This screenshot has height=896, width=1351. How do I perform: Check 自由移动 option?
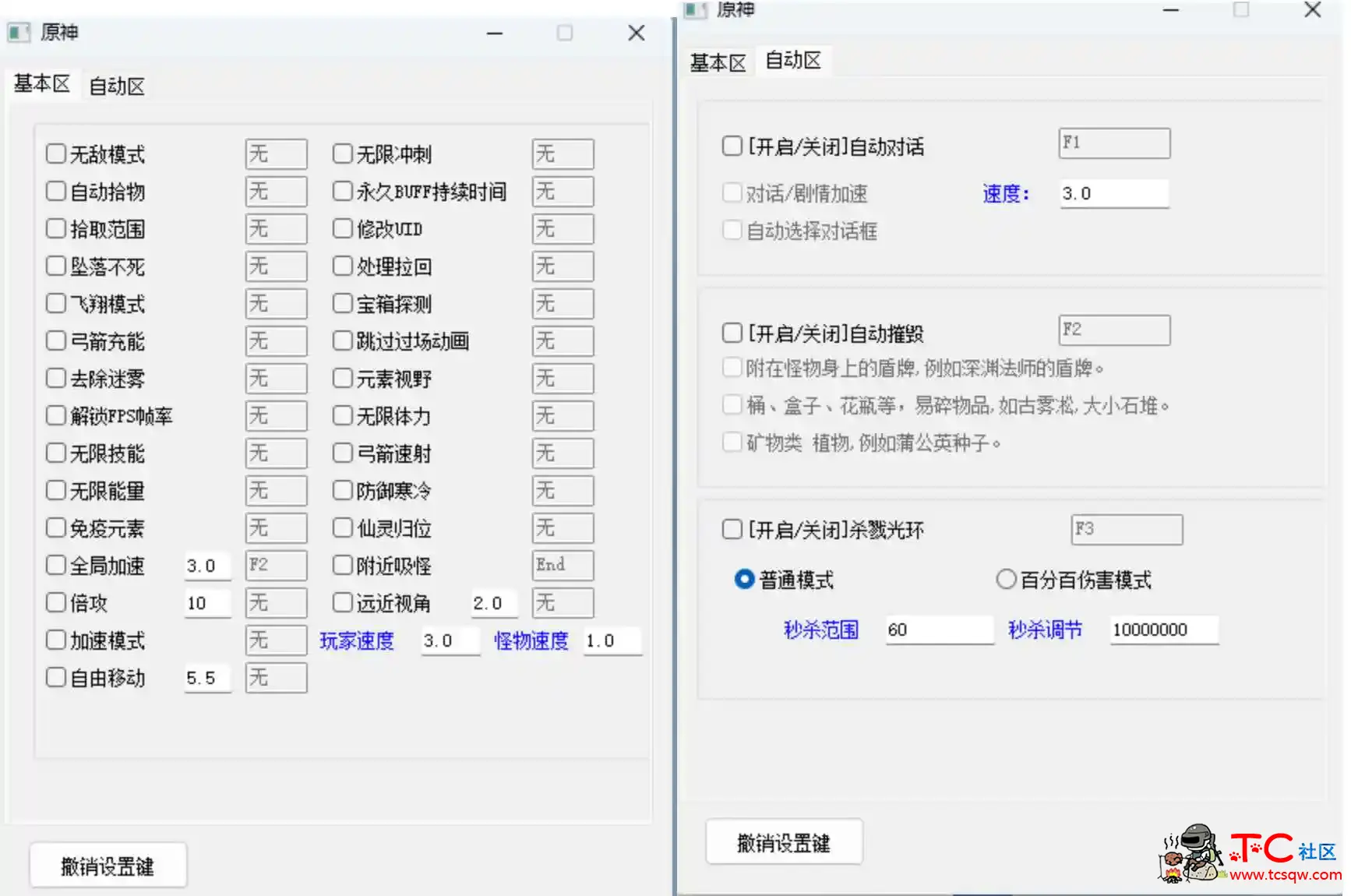56,677
